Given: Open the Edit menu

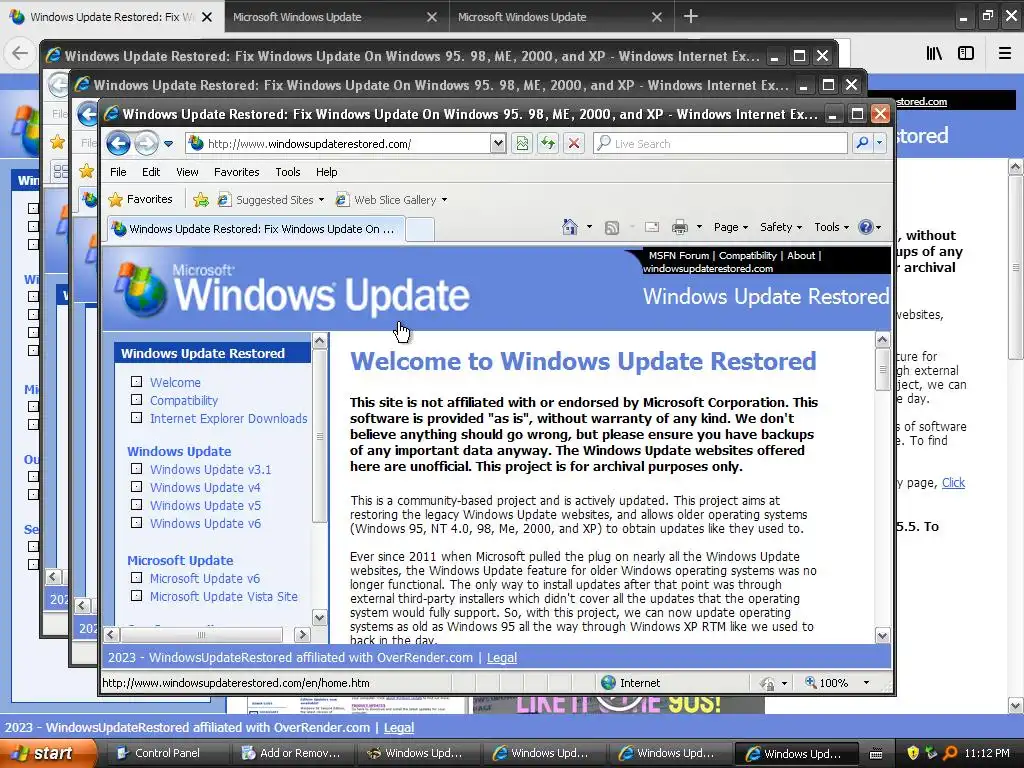Looking at the screenshot, I should click(151, 172).
